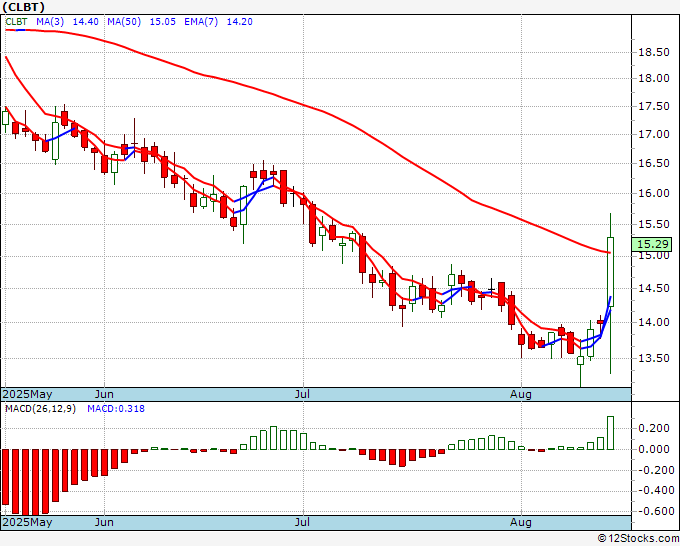This screenshot has width=680, height=546.
Task: Click the 15.50 price axis label
Action: (654, 224)
